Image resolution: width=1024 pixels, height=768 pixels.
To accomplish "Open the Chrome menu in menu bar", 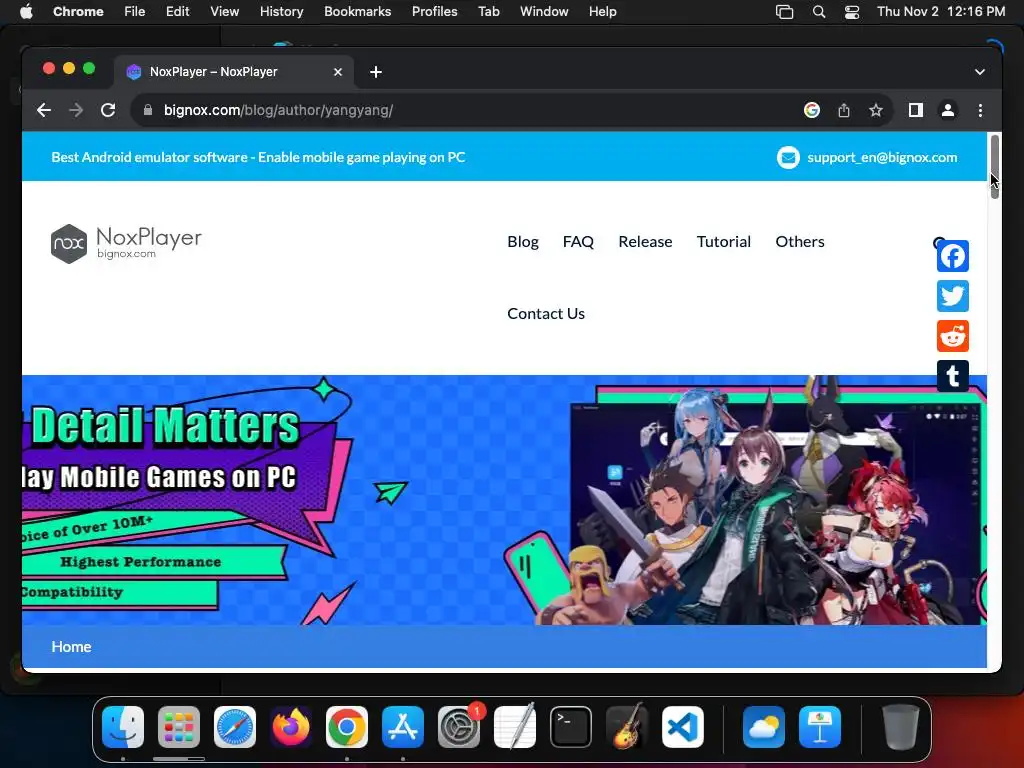I will [78, 12].
